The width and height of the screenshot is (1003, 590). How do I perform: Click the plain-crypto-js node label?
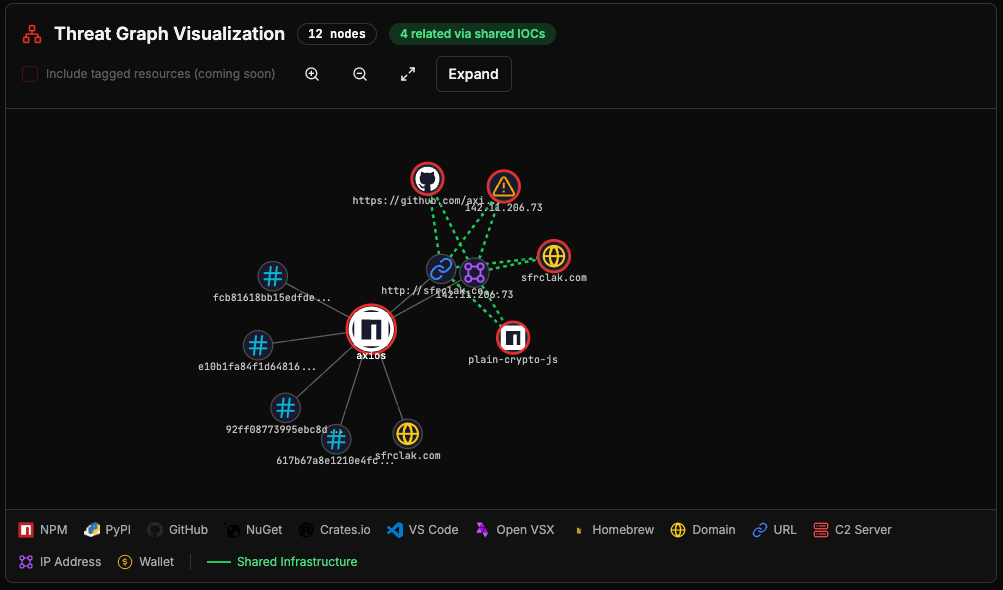point(513,360)
